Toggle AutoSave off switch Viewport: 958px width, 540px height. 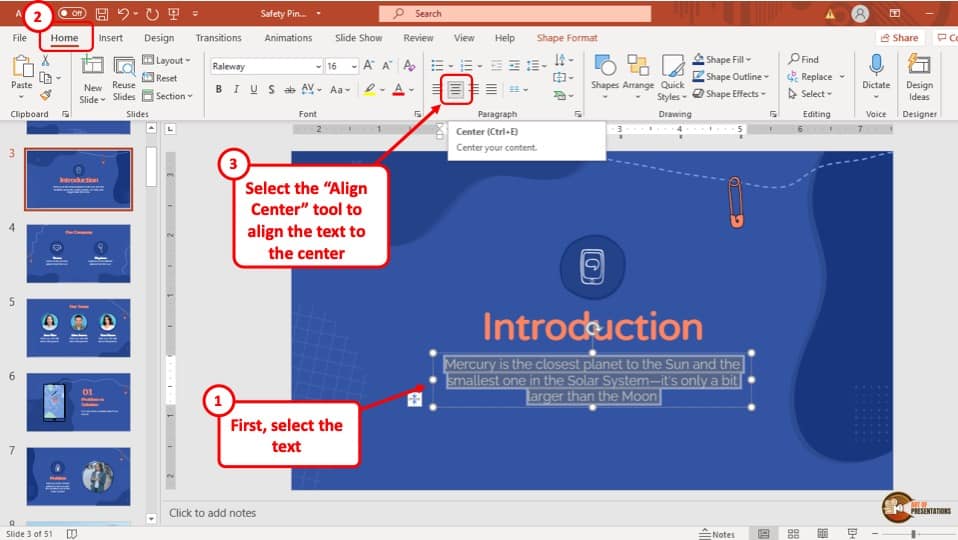[72, 13]
